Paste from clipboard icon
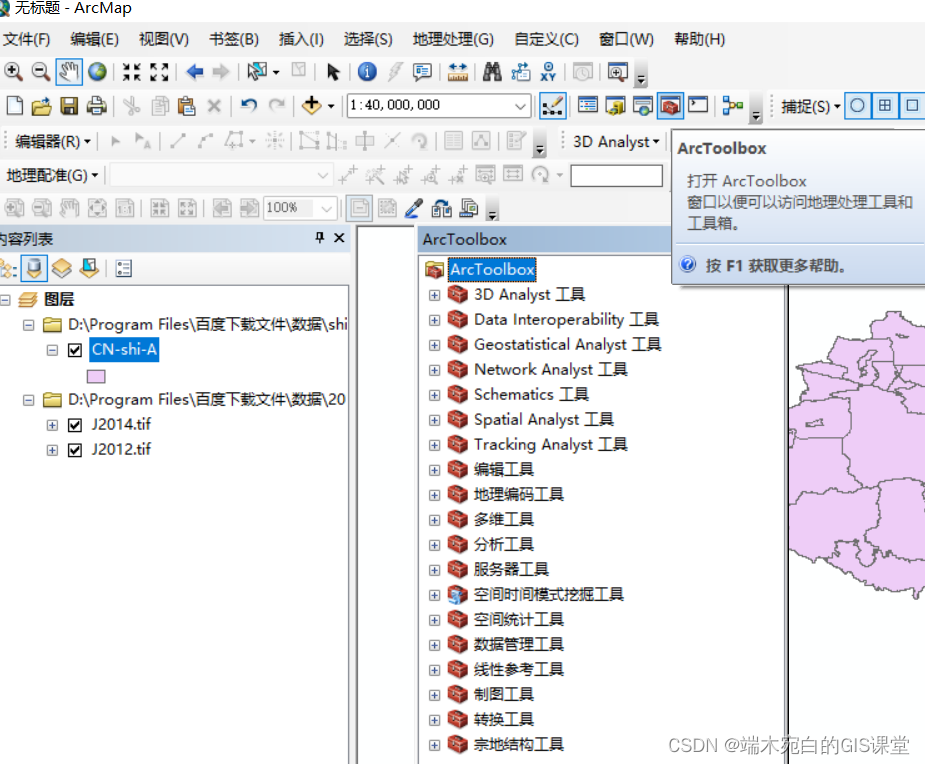Image resolution: width=925 pixels, height=764 pixels. point(187,106)
